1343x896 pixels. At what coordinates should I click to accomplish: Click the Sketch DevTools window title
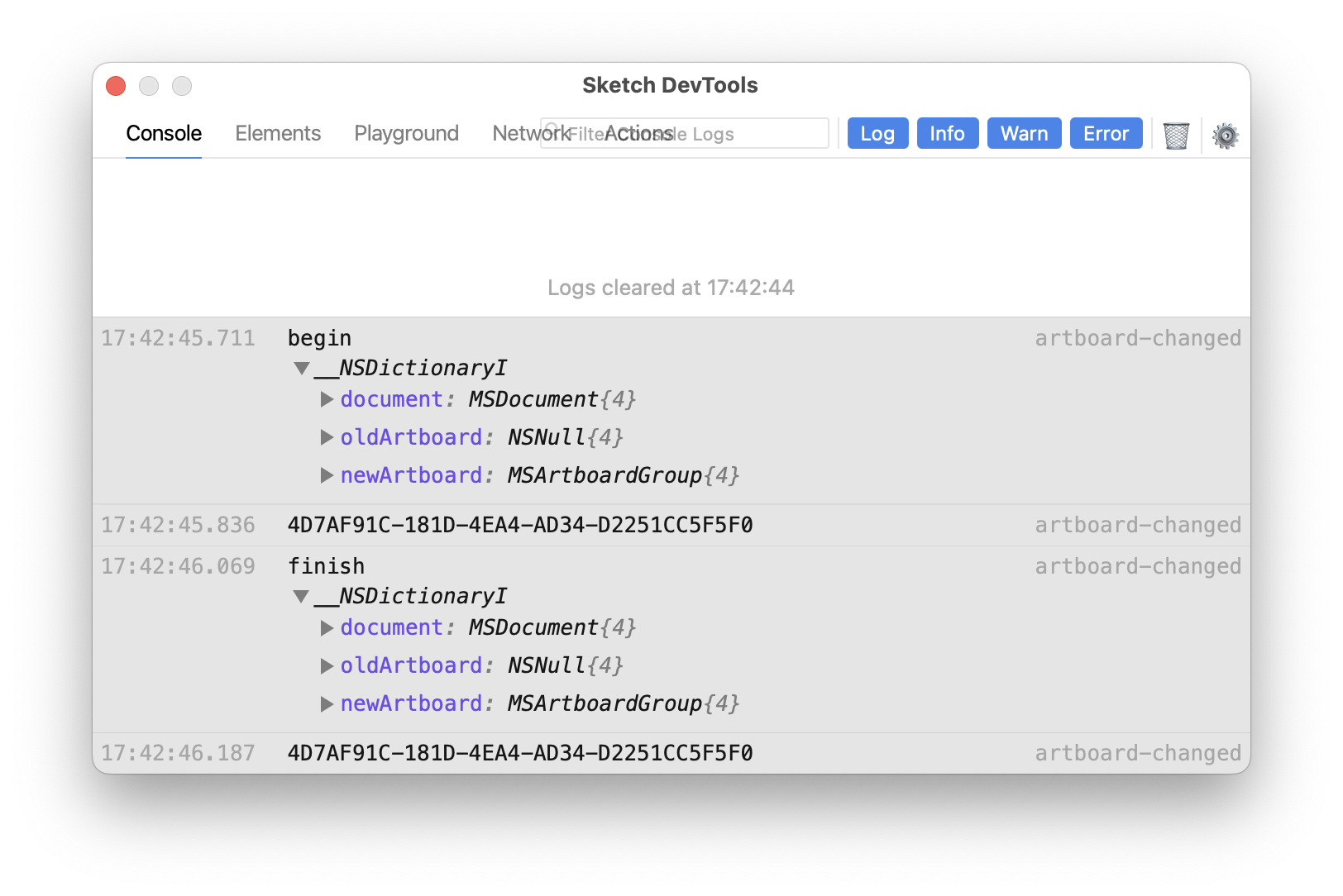[x=670, y=85]
